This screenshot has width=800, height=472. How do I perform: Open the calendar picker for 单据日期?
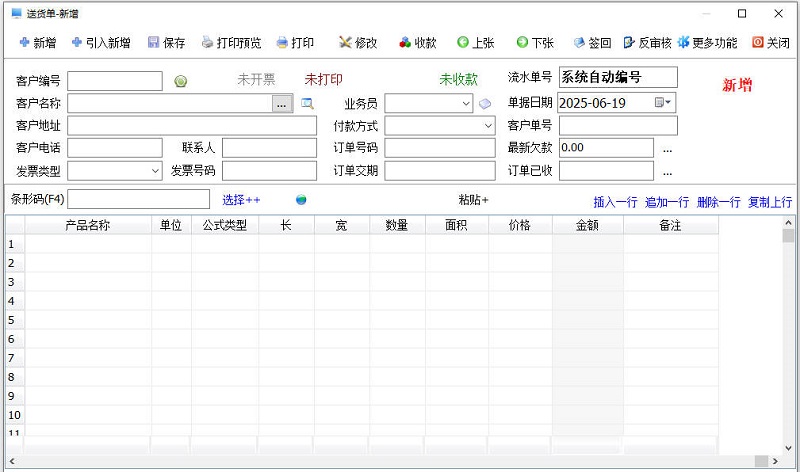pyautogui.click(x=663, y=103)
